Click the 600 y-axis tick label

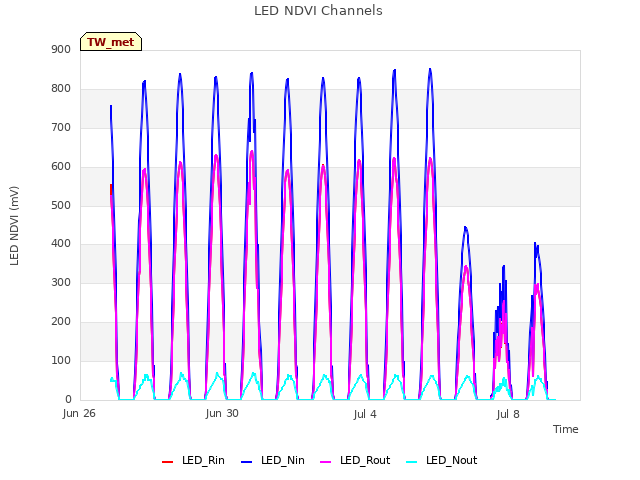tap(61, 167)
